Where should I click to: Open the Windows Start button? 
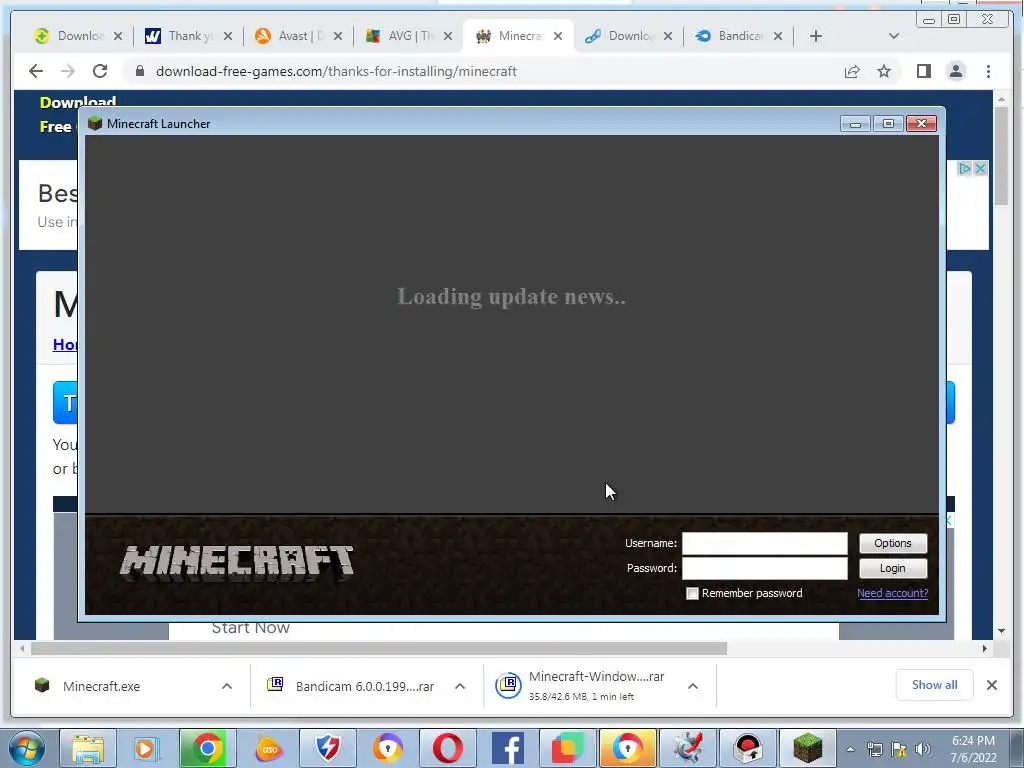pos(27,748)
